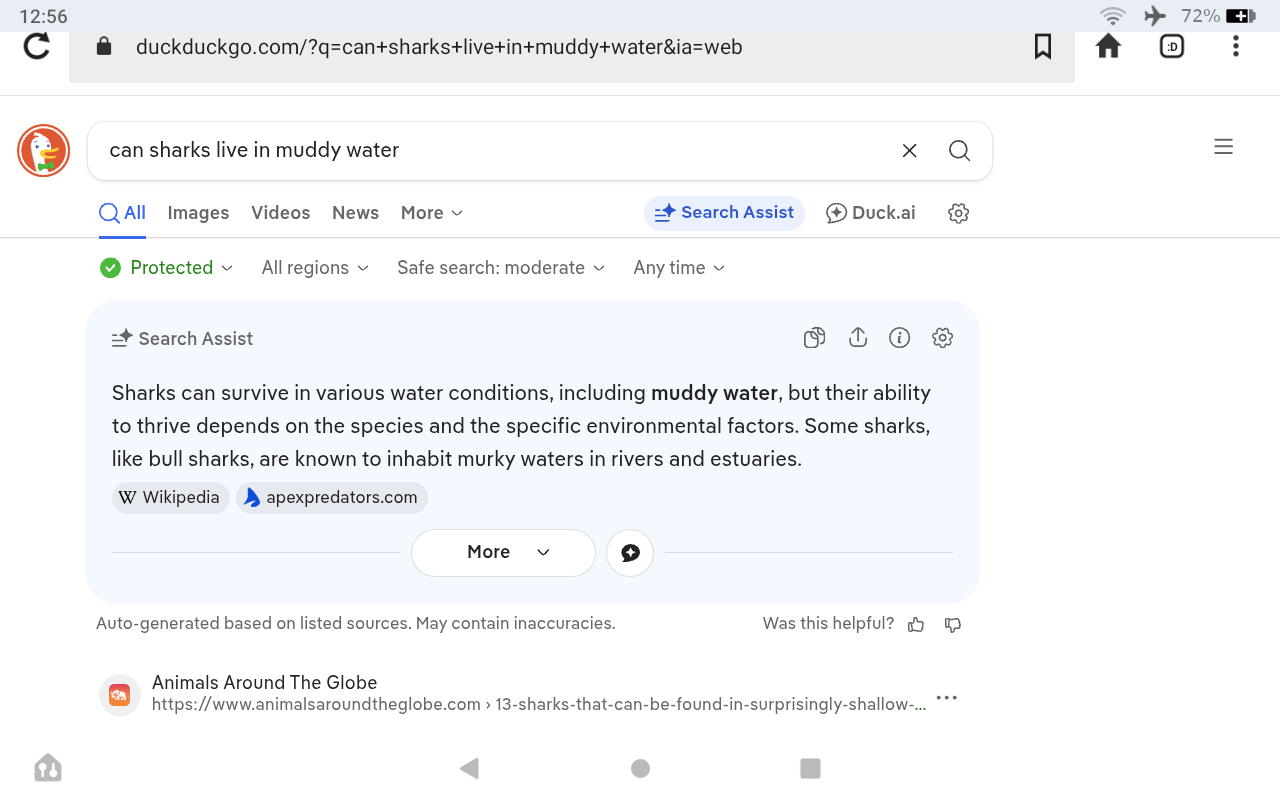Give thumbs down feedback
1280x800 pixels.
click(953, 624)
